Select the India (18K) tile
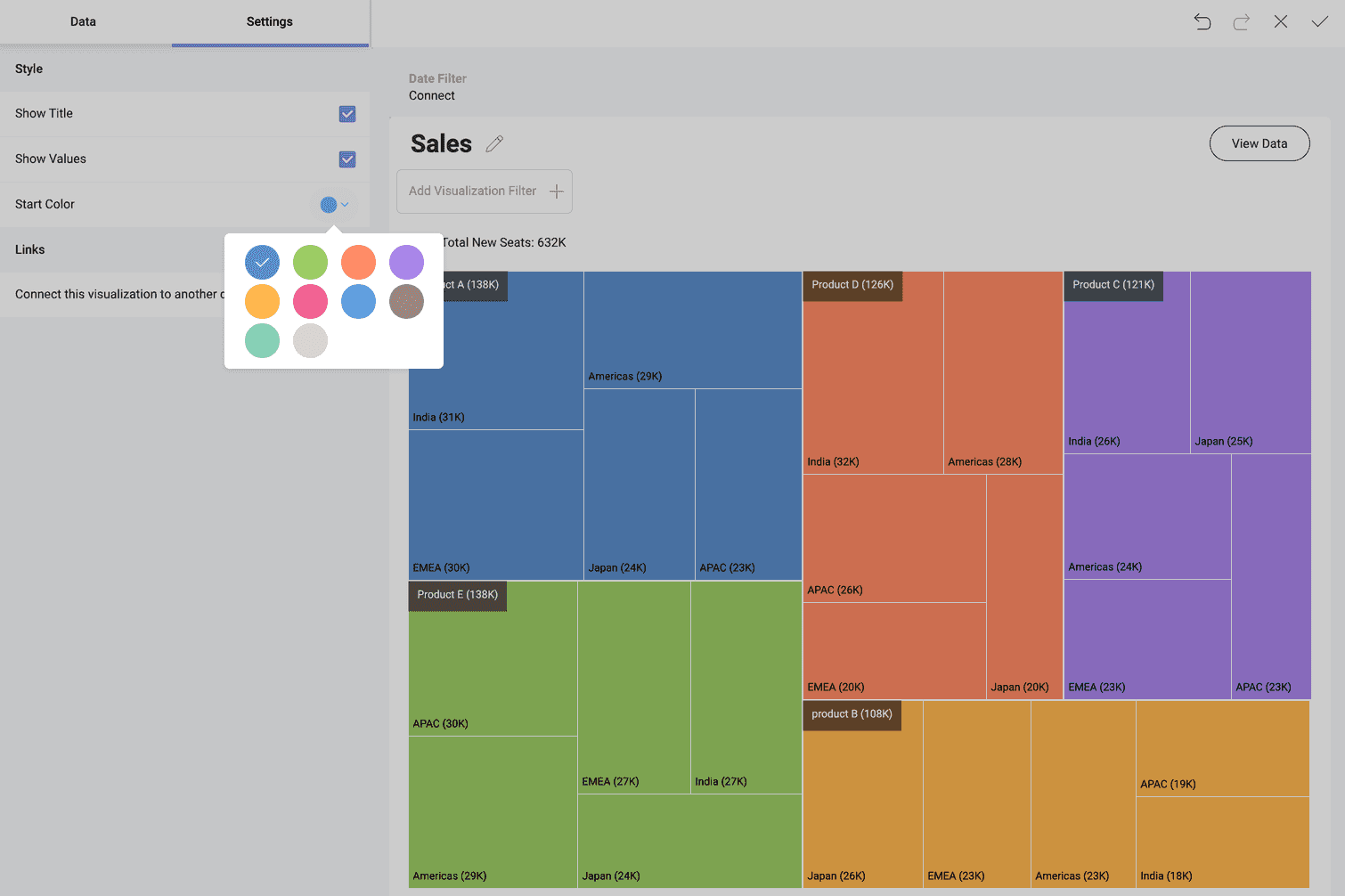The width and height of the screenshot is (1345, 896). [1223, 843]
